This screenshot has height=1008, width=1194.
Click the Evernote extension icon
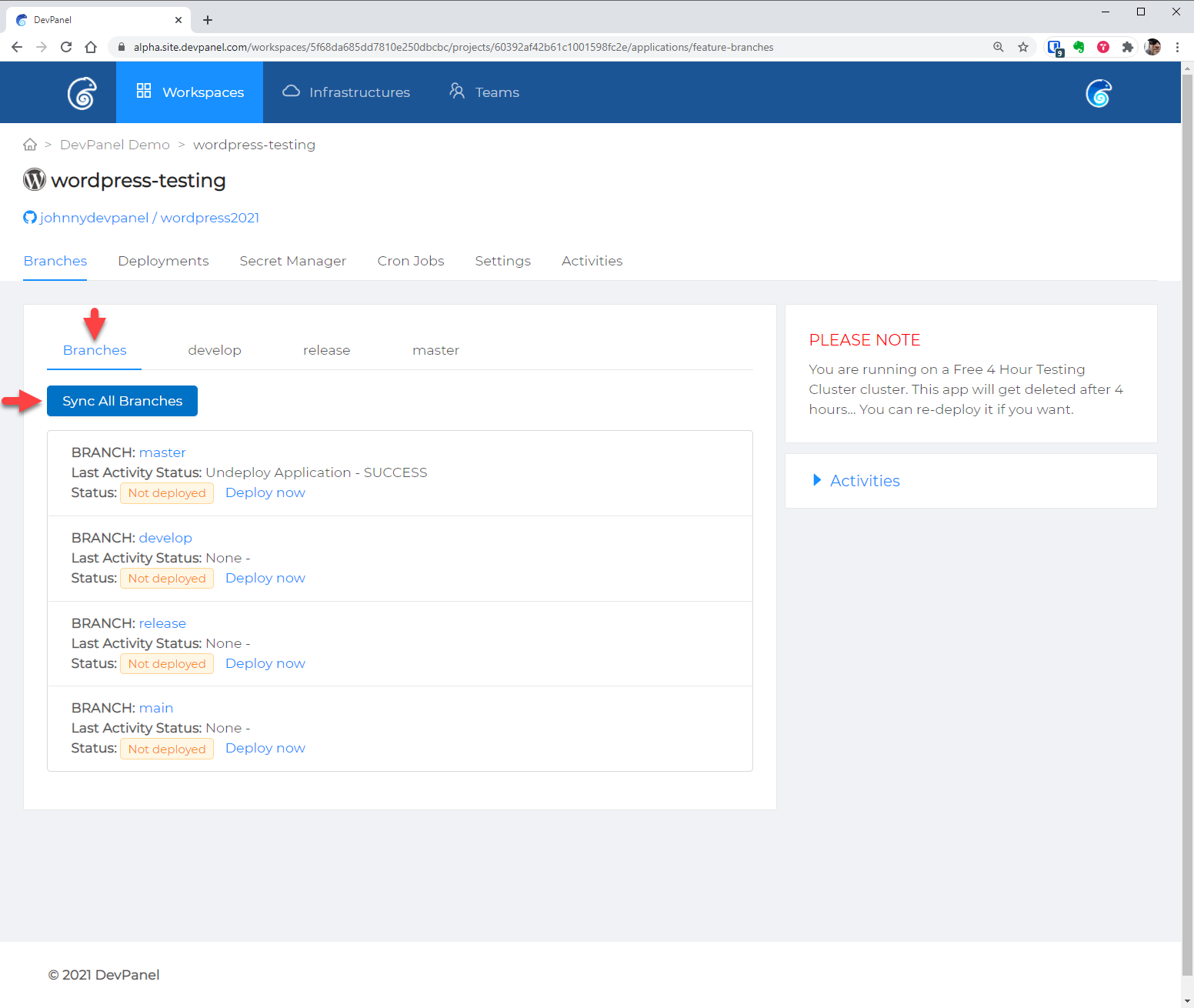pos(1079,47)
